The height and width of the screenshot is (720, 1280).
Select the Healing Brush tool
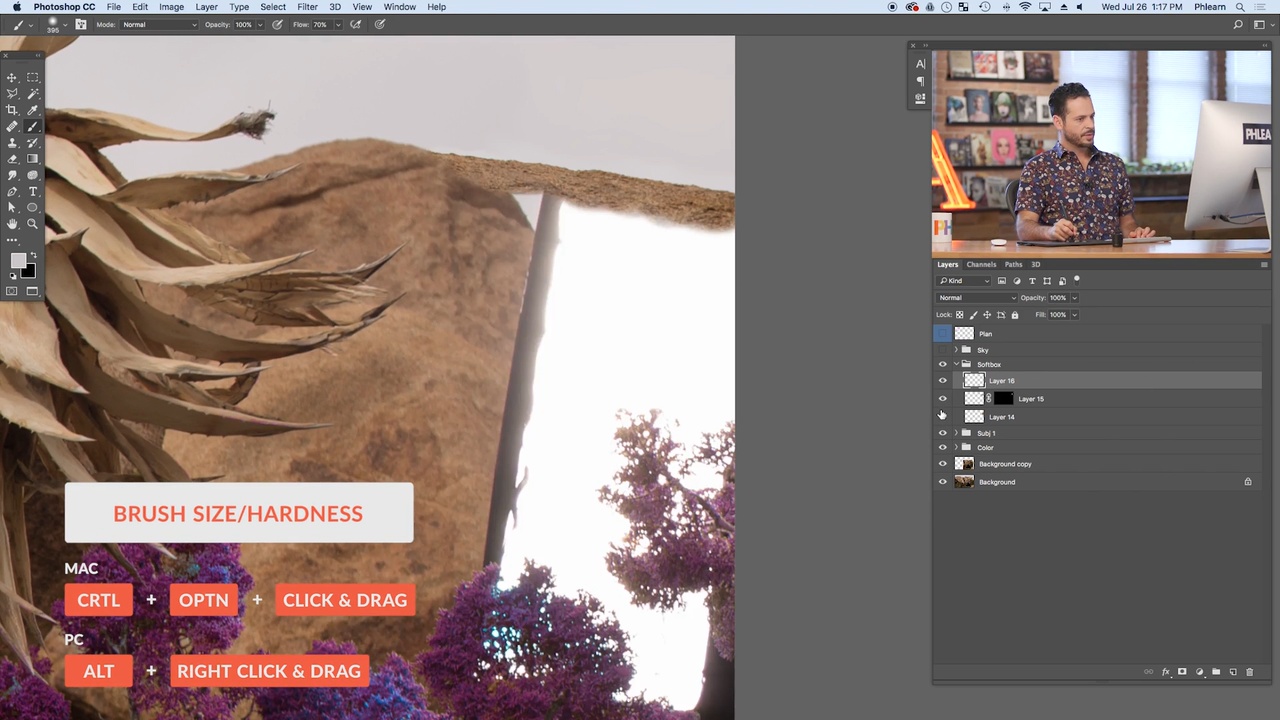[x=12, y=126]
